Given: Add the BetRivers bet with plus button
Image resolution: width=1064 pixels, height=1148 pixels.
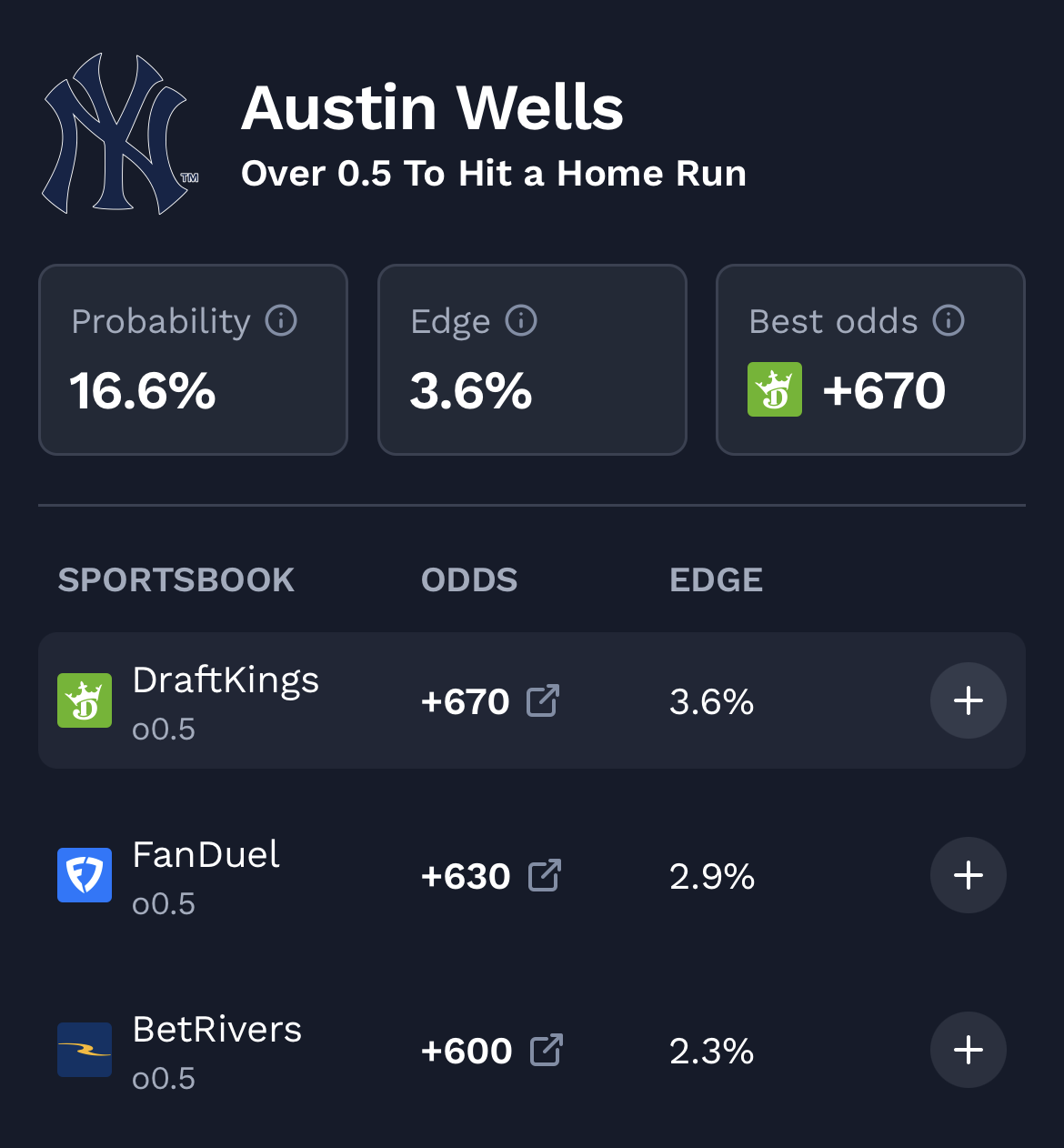Looking at the screenshot, I should [968, 1050].
